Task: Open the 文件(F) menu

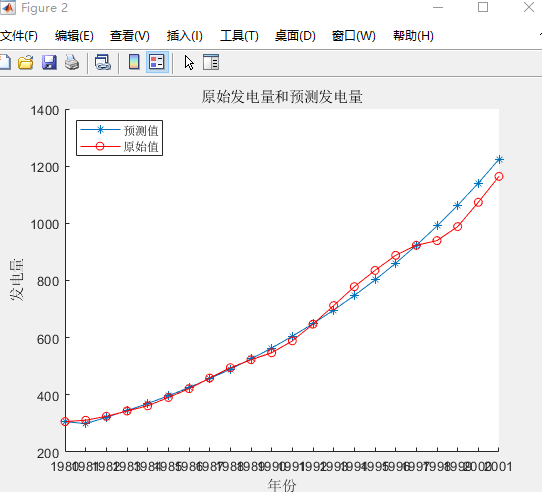Action: [19, 36]
